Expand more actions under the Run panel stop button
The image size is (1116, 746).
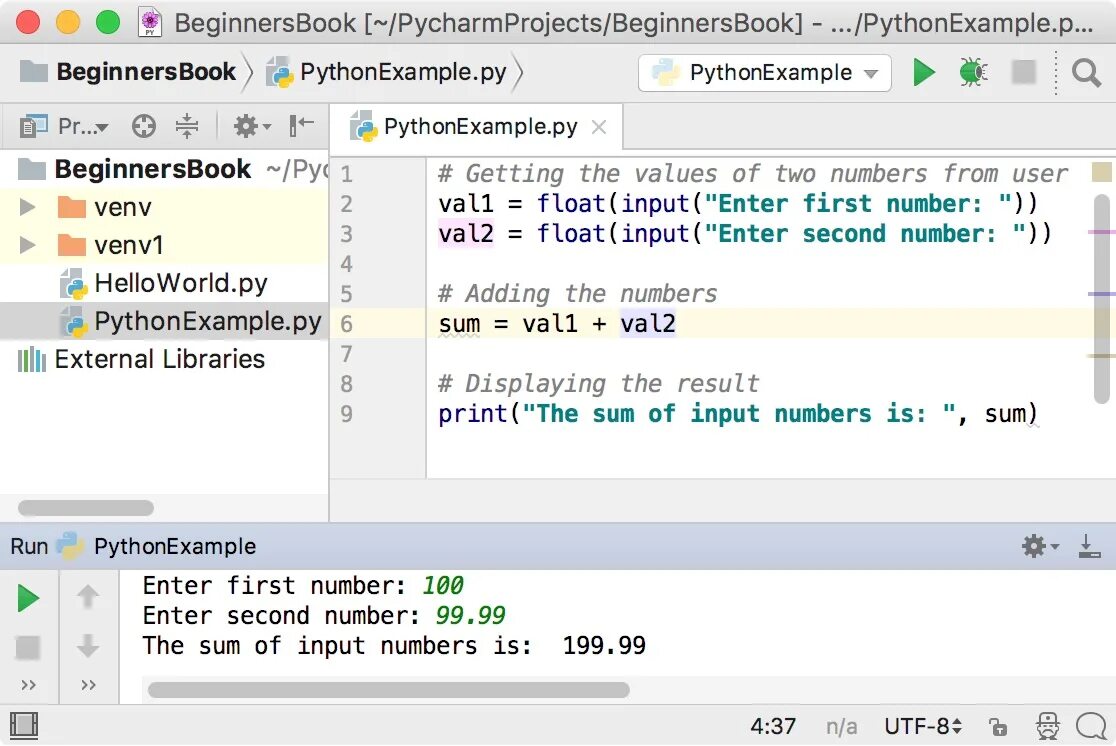pos(28,685)
